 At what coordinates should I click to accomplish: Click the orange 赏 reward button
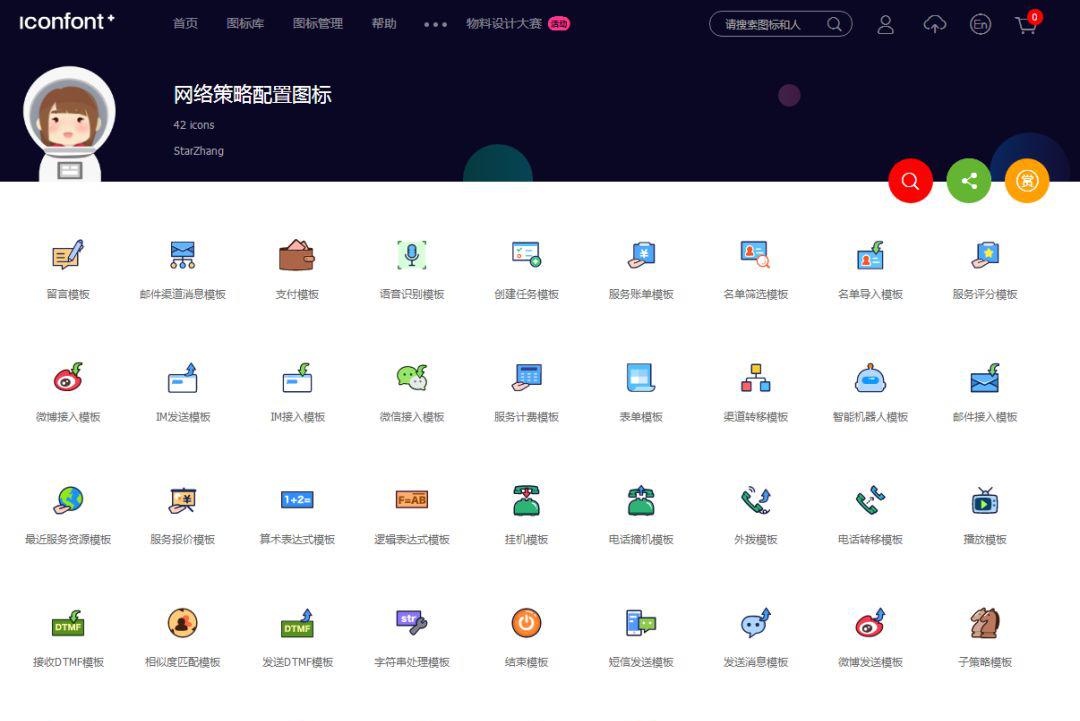1027,180
